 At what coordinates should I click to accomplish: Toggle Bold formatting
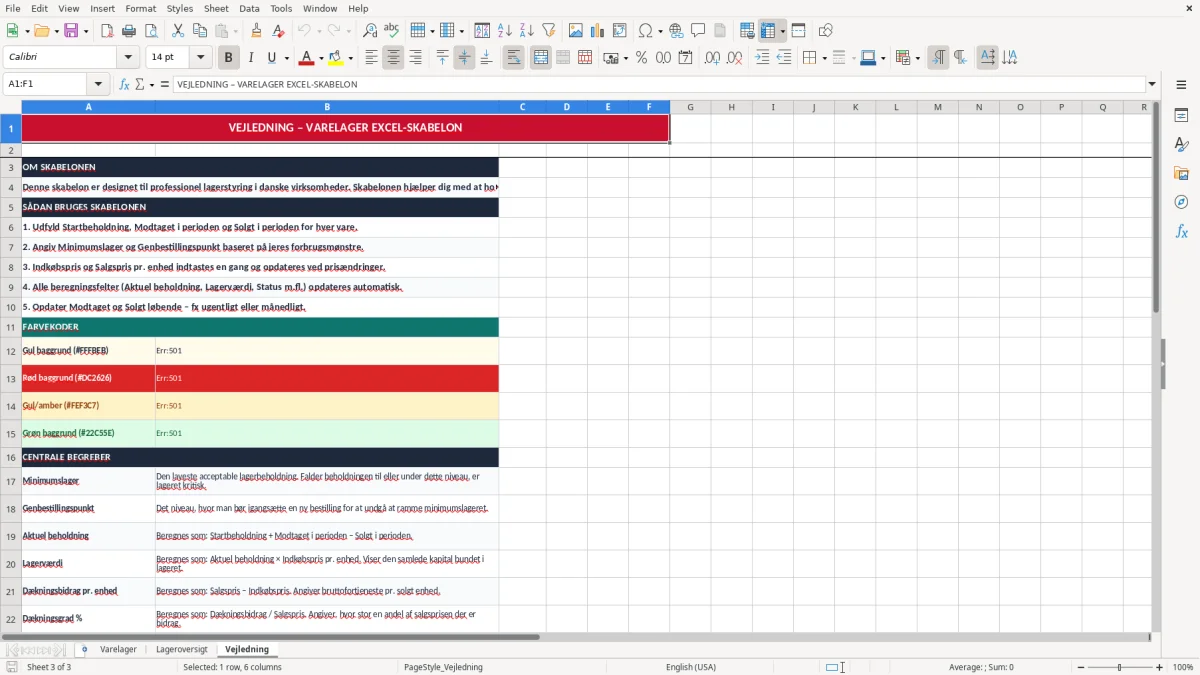228,58
